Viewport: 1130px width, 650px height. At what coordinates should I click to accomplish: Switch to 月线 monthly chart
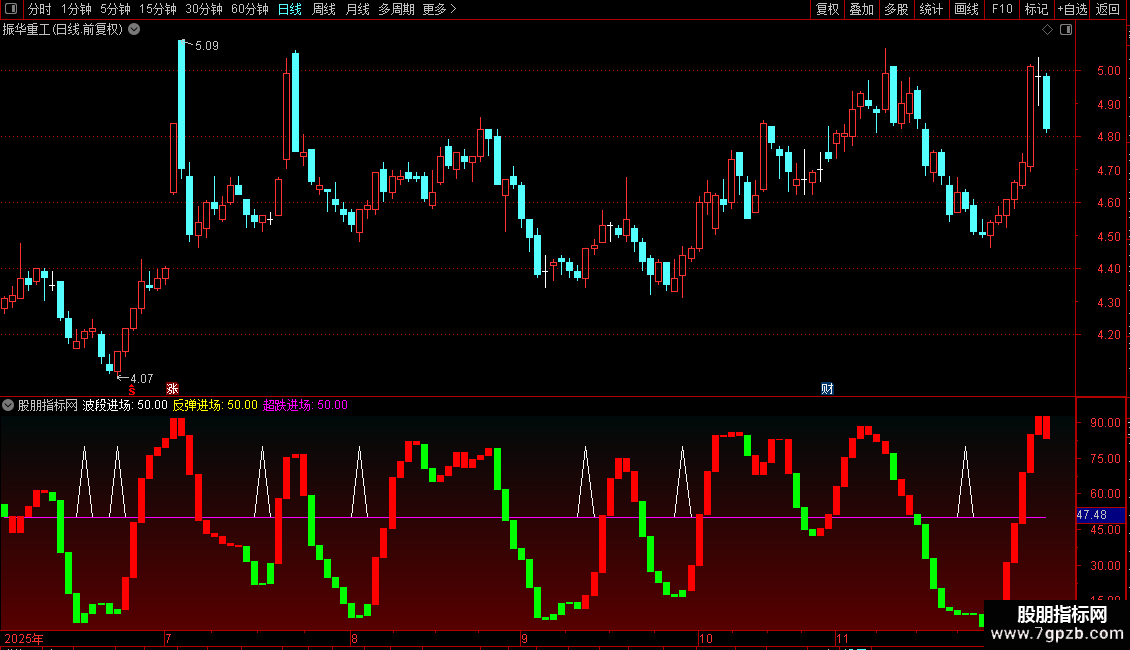pos(357,9)
